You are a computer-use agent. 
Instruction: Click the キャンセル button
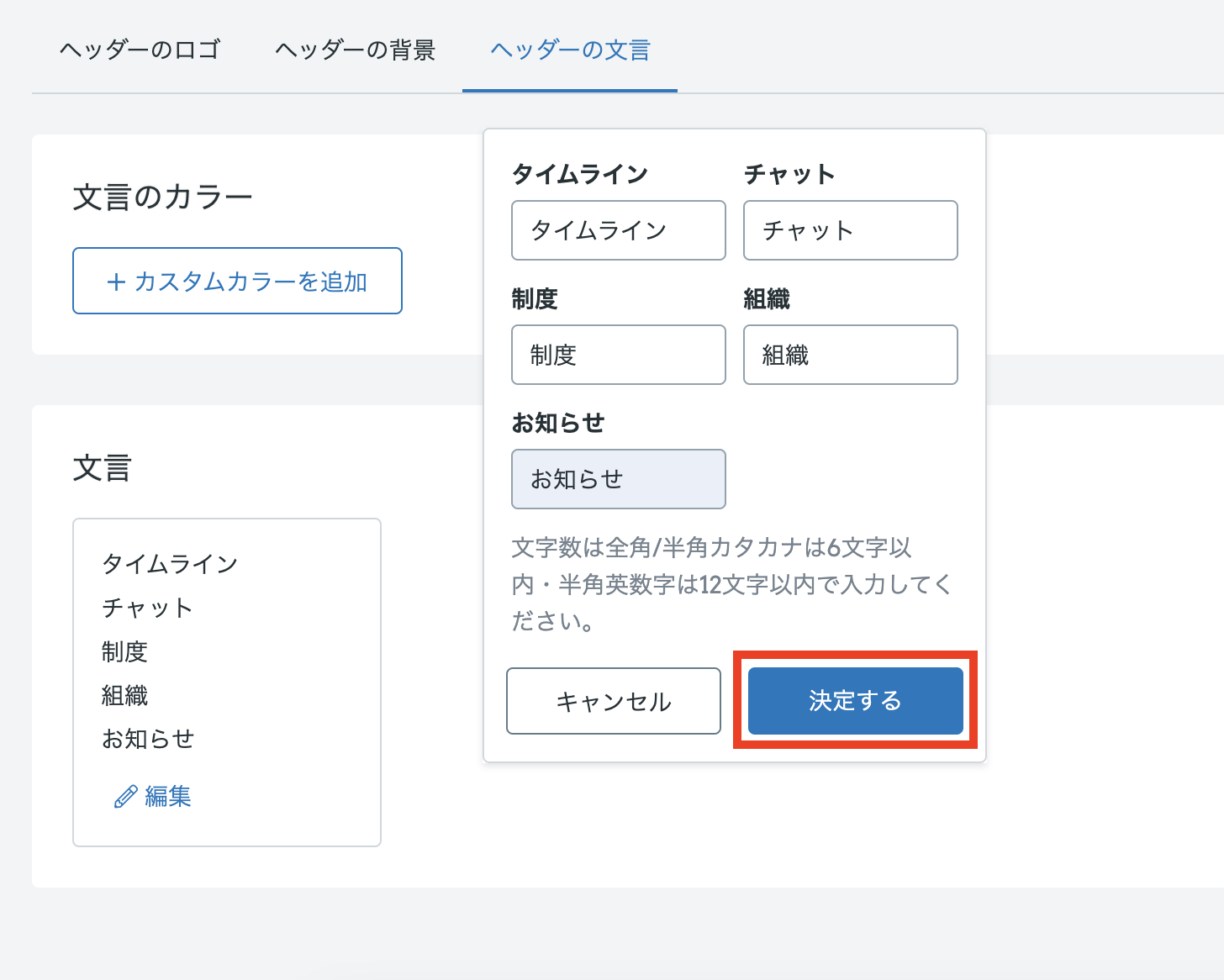click(x=614, y=701)
